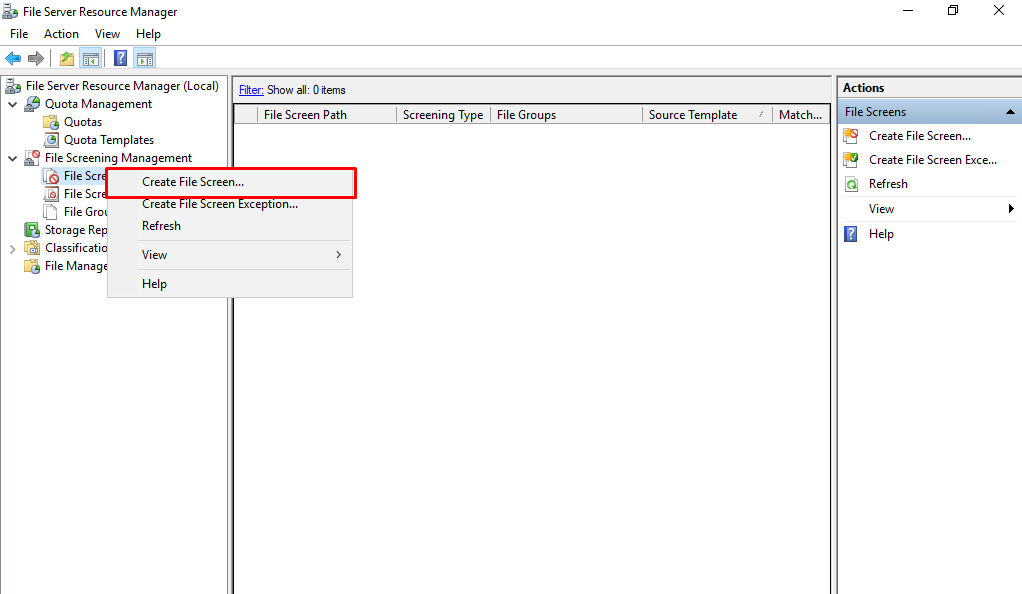Open Help from the blue question-mark toolbar icon
The image size is (1022, 594).
(121, 59)
